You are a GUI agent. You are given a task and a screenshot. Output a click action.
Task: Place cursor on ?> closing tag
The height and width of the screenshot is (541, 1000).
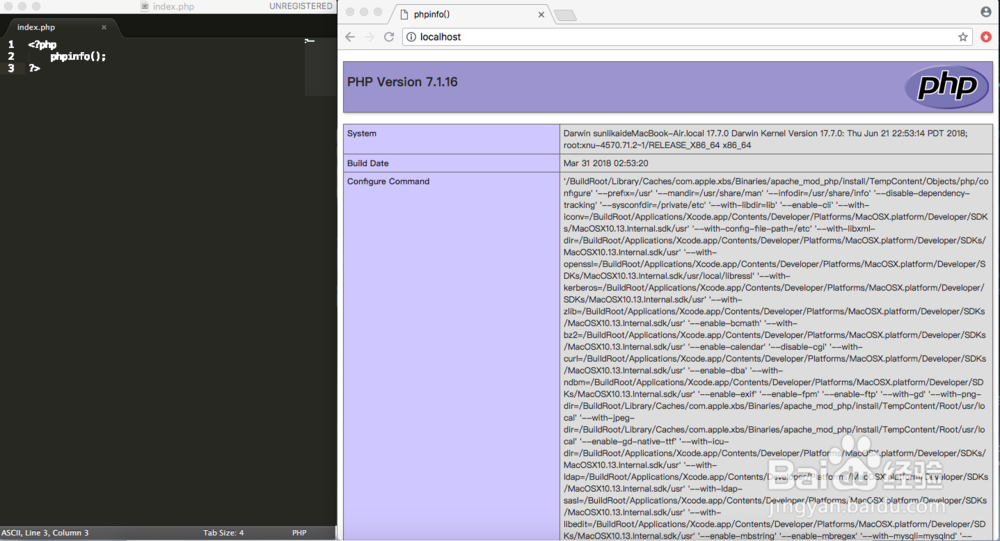click(x=34, y=68)
